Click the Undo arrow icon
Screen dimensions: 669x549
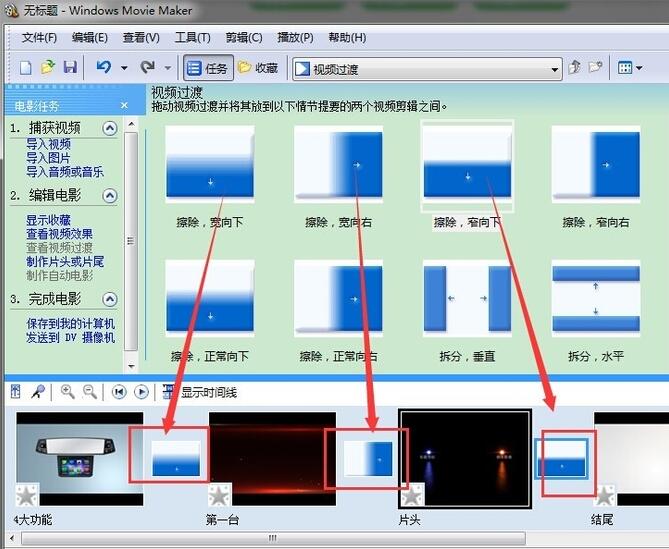pyautogui.click(x=103, y=68)
